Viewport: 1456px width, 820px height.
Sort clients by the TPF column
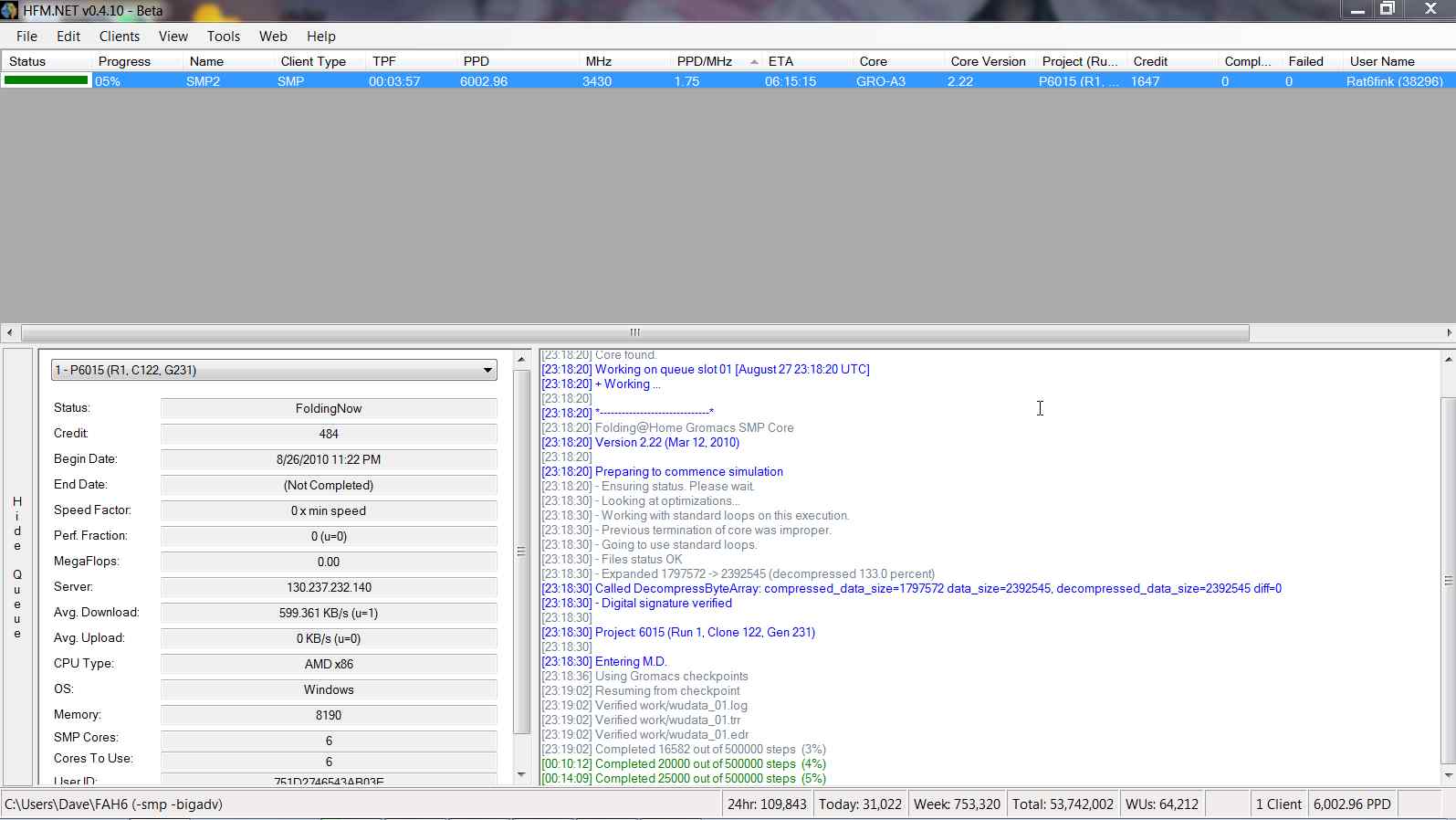384,61
